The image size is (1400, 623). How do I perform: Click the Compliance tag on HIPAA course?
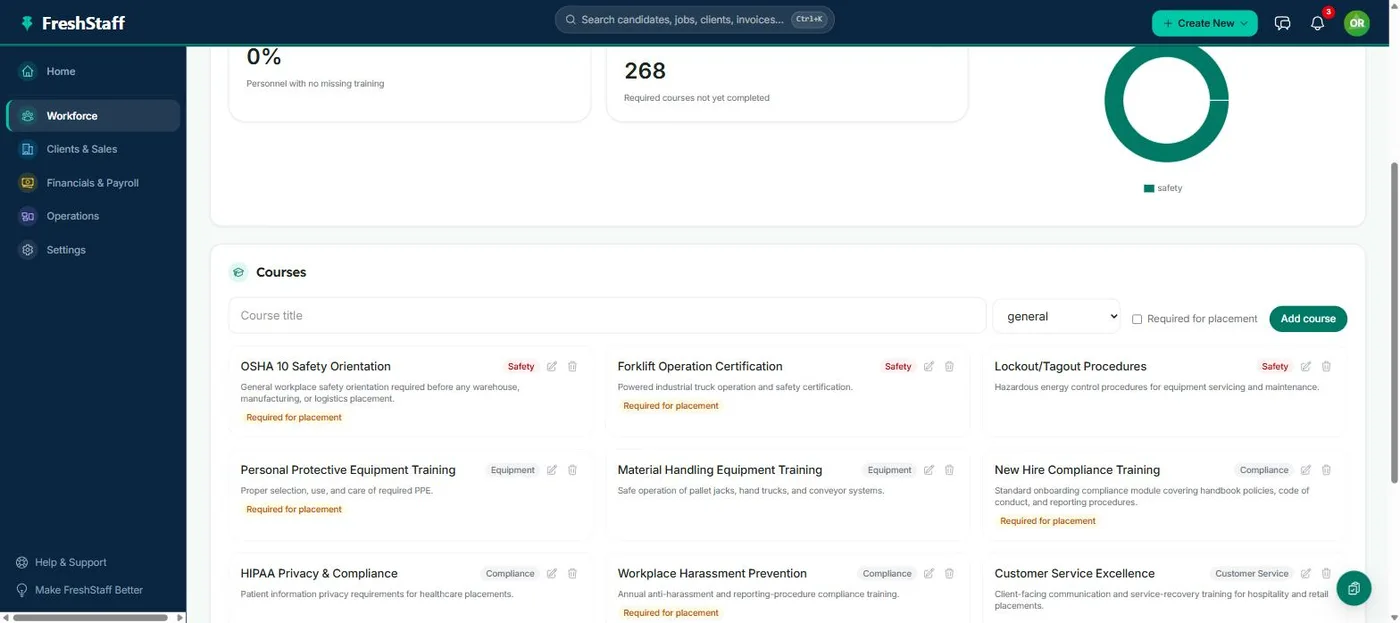(510, 574)
